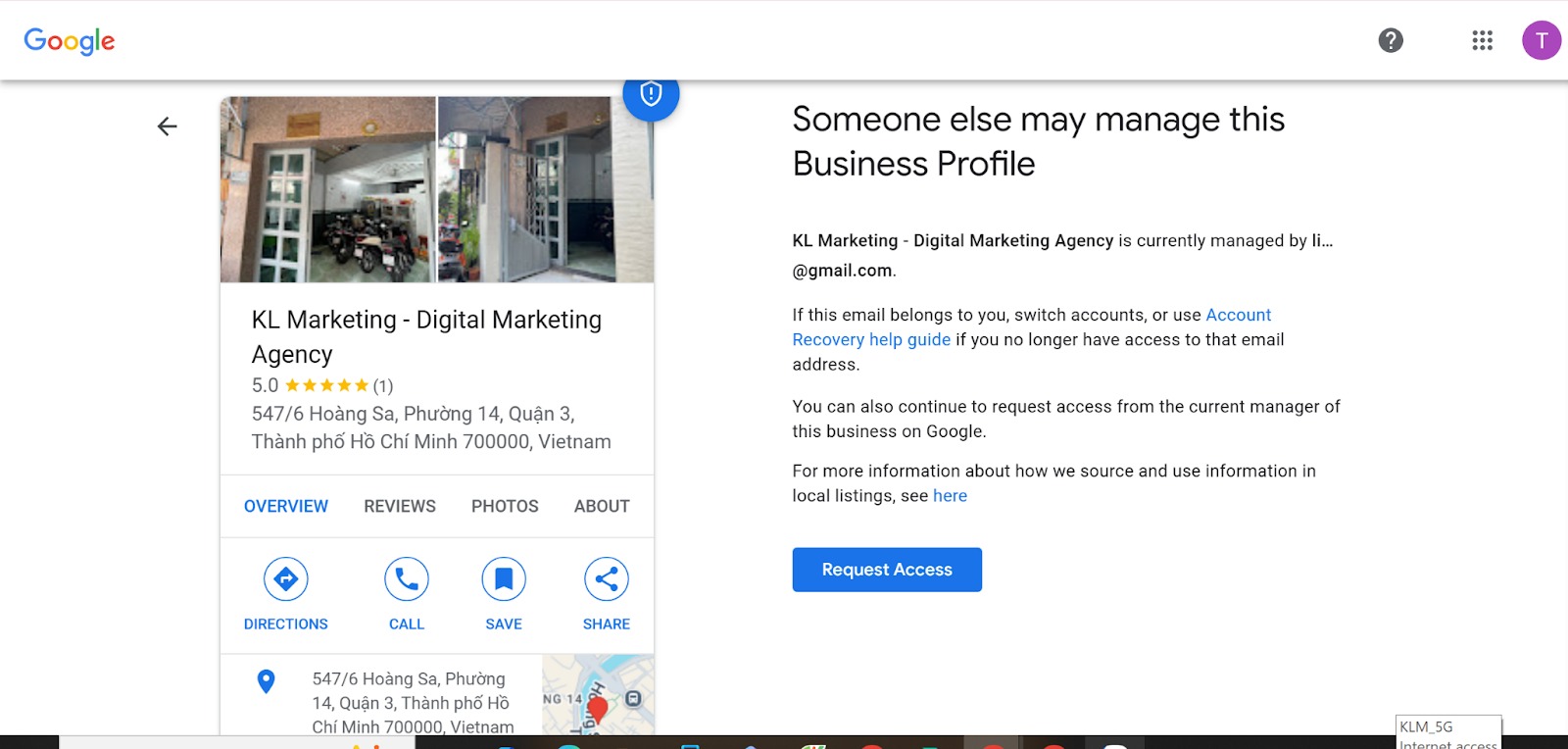Click the '5.0' rating value
The width and height of the screenshot is (1568, 749).
coord(265,386)
